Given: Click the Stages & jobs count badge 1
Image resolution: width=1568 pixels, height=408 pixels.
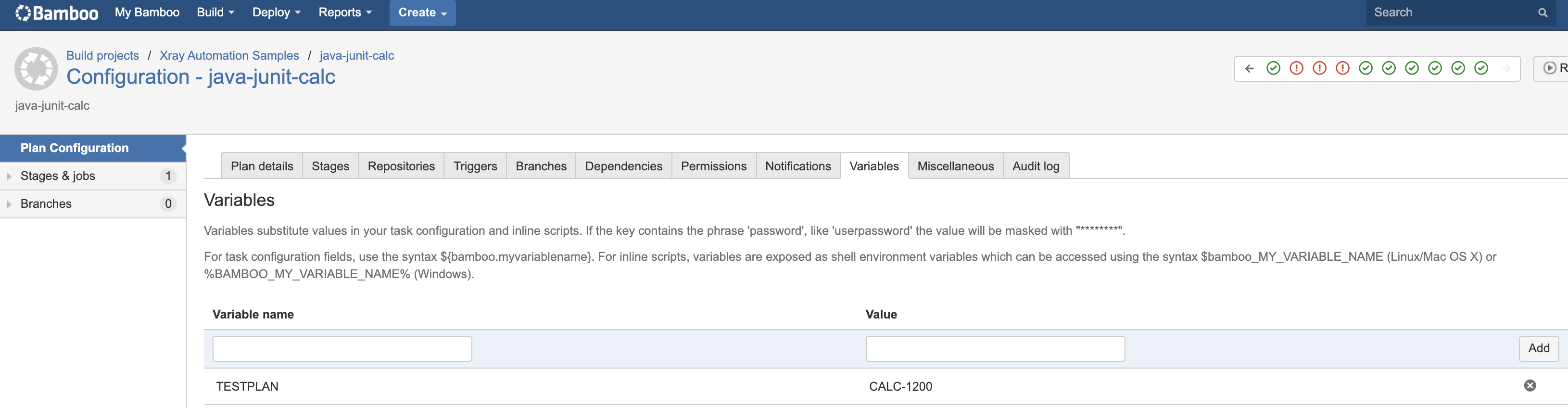Looking at the screenshot, I should (x=168, y=176).
